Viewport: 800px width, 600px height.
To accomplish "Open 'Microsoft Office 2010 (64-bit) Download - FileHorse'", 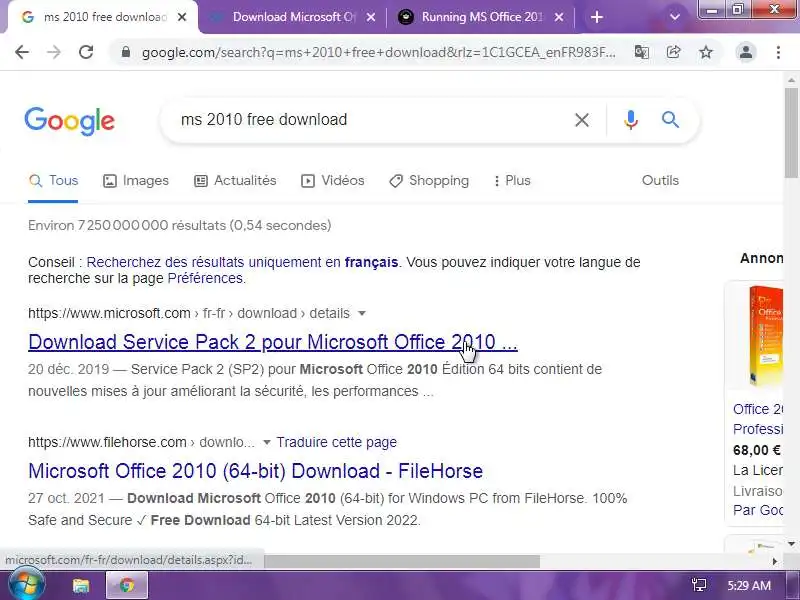I will click(x=256, y=471).
